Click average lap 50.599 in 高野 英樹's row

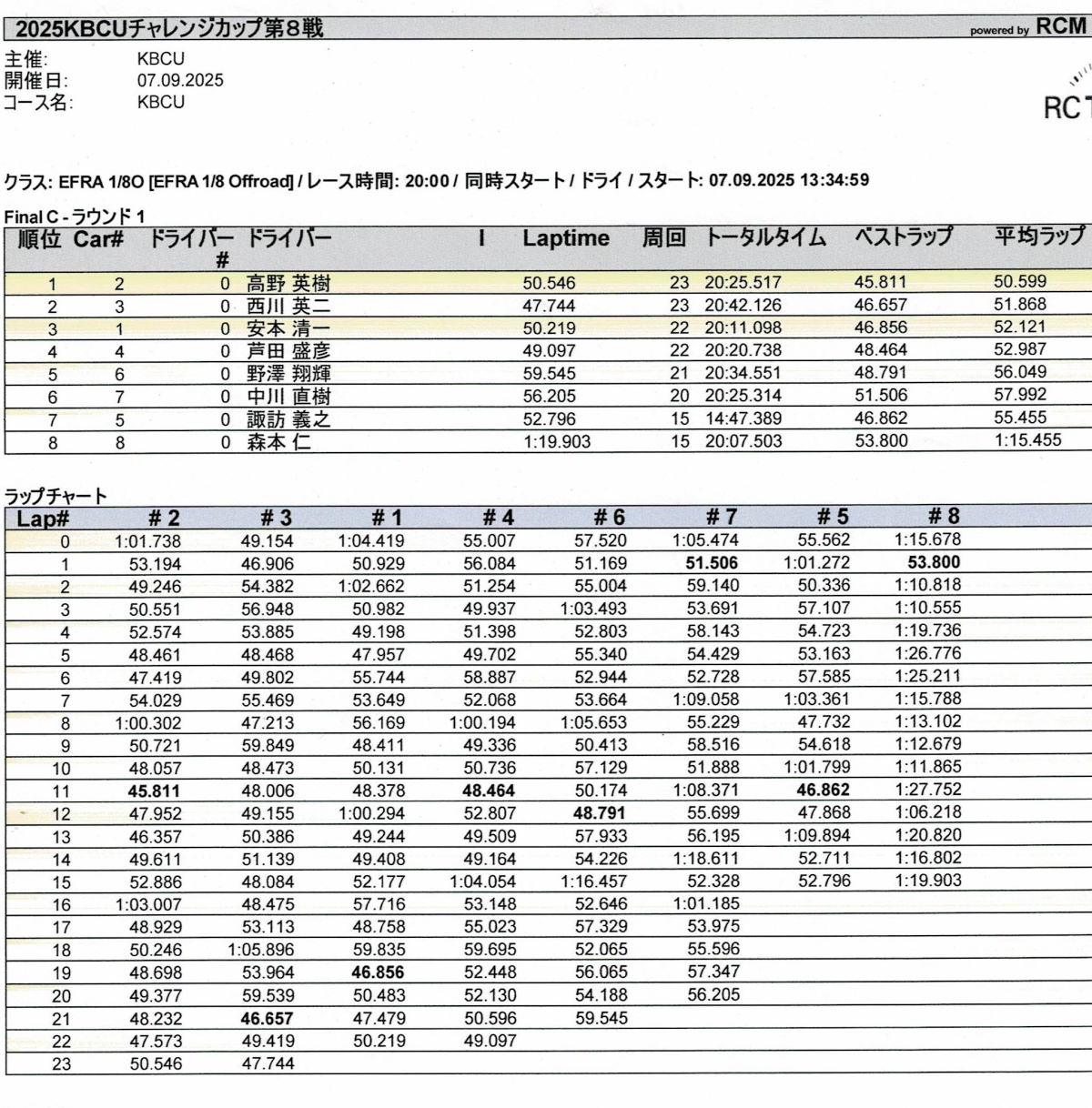coord(1020,282)
